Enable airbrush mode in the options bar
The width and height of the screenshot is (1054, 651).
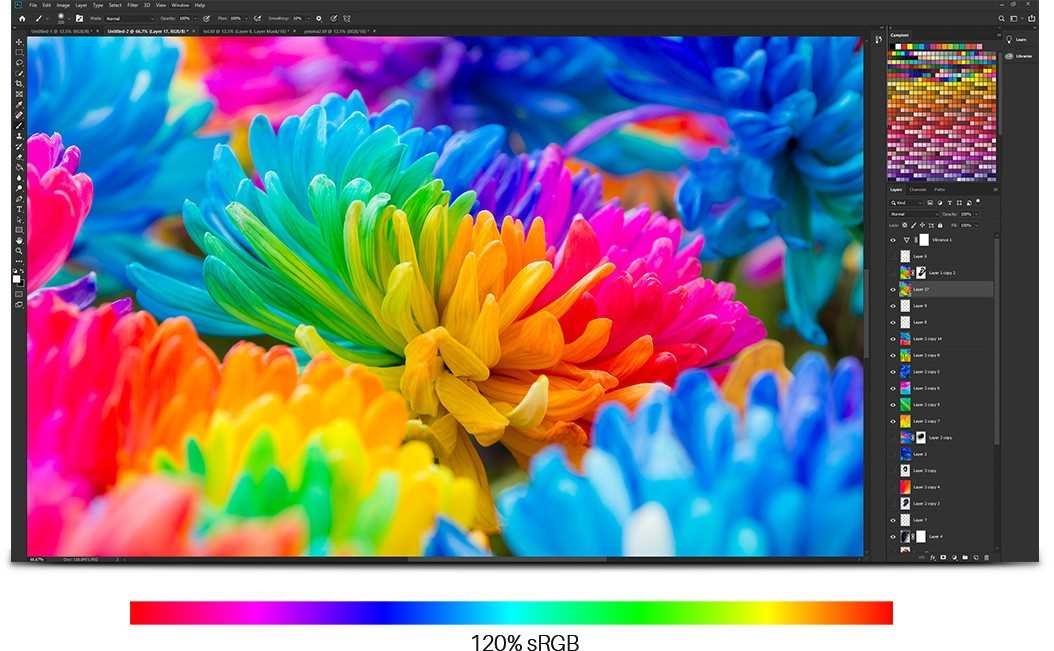click(256, 18)
